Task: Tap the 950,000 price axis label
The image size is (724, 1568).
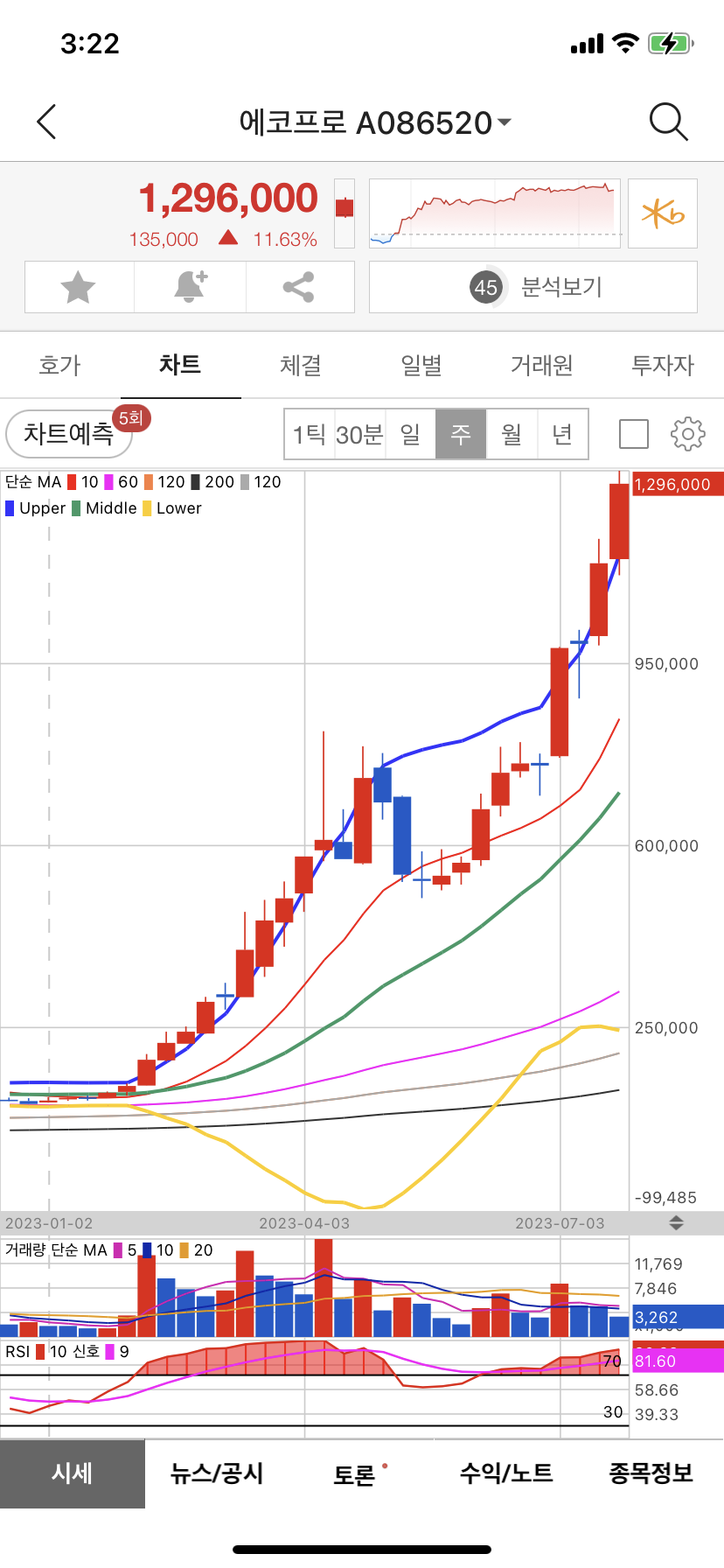Action: pos(666,664)
